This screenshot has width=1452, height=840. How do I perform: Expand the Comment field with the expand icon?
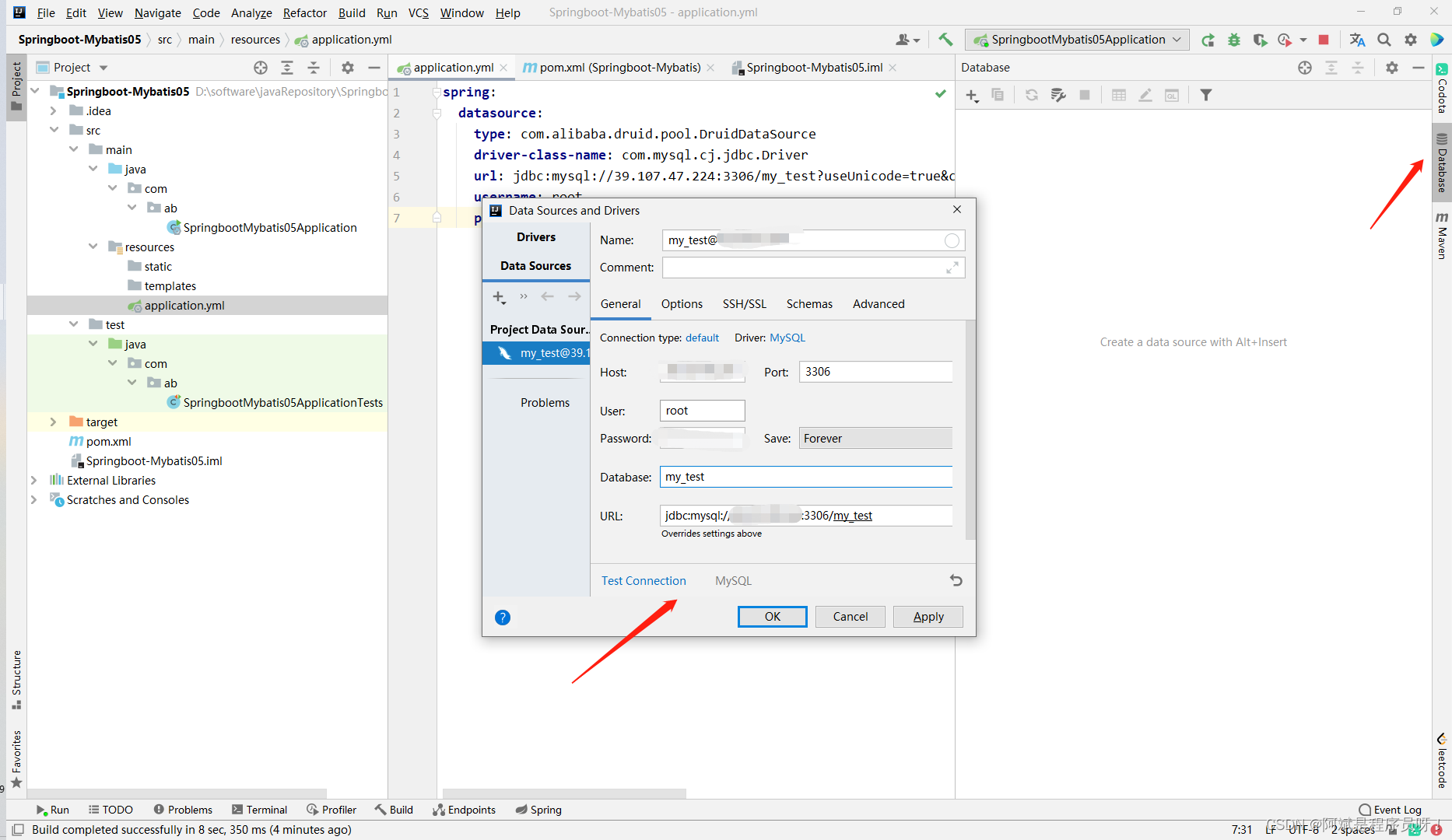[952, 268]
